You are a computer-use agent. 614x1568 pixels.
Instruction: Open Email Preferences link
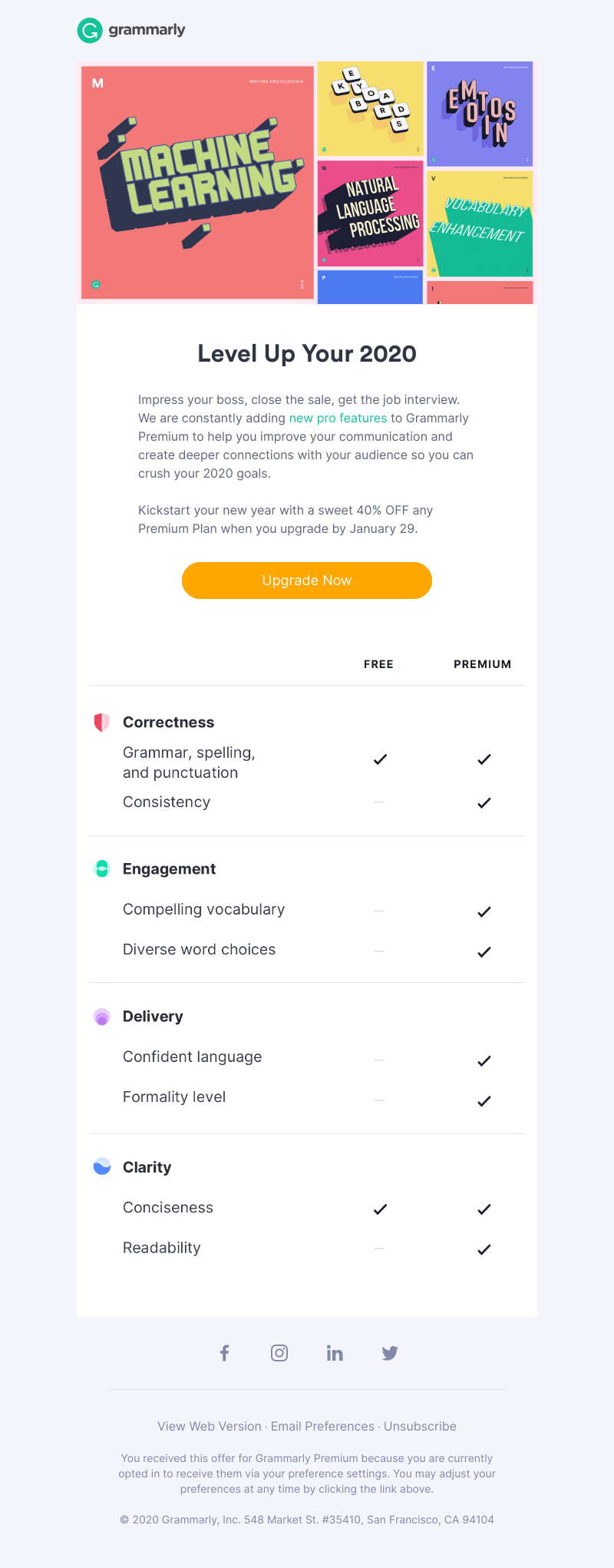click(x=322, y=1426)
